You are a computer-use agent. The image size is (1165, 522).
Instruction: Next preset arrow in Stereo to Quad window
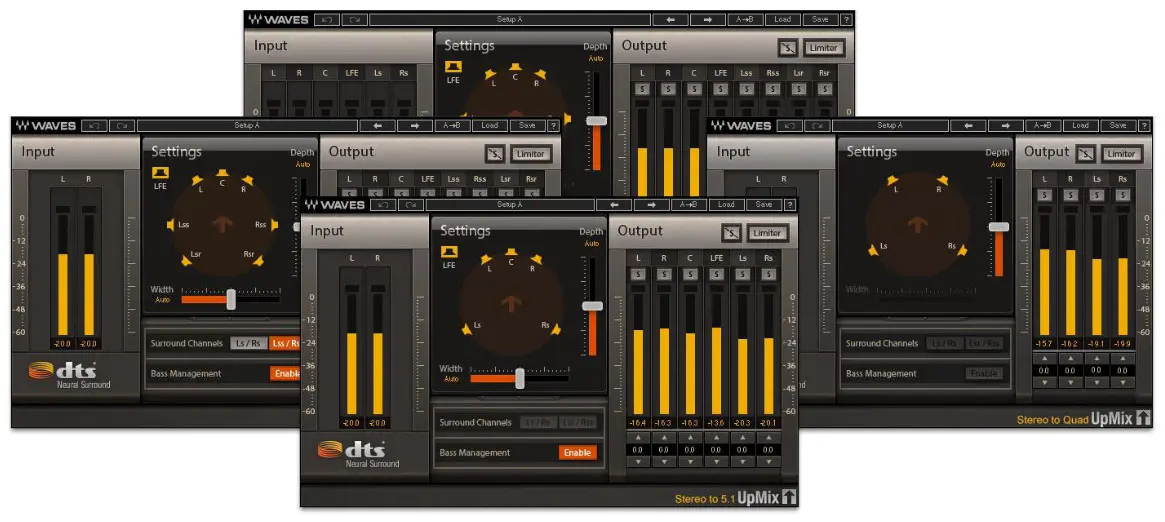tap(1006, 125)
